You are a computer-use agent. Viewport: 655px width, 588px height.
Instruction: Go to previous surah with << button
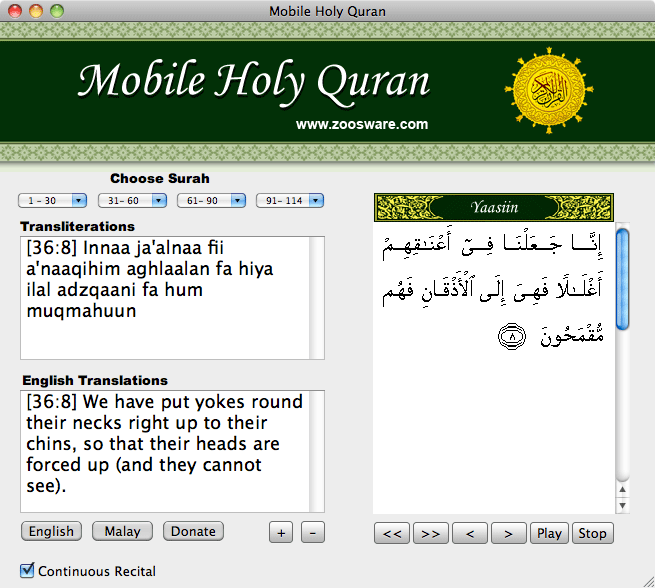coord(392,533)
